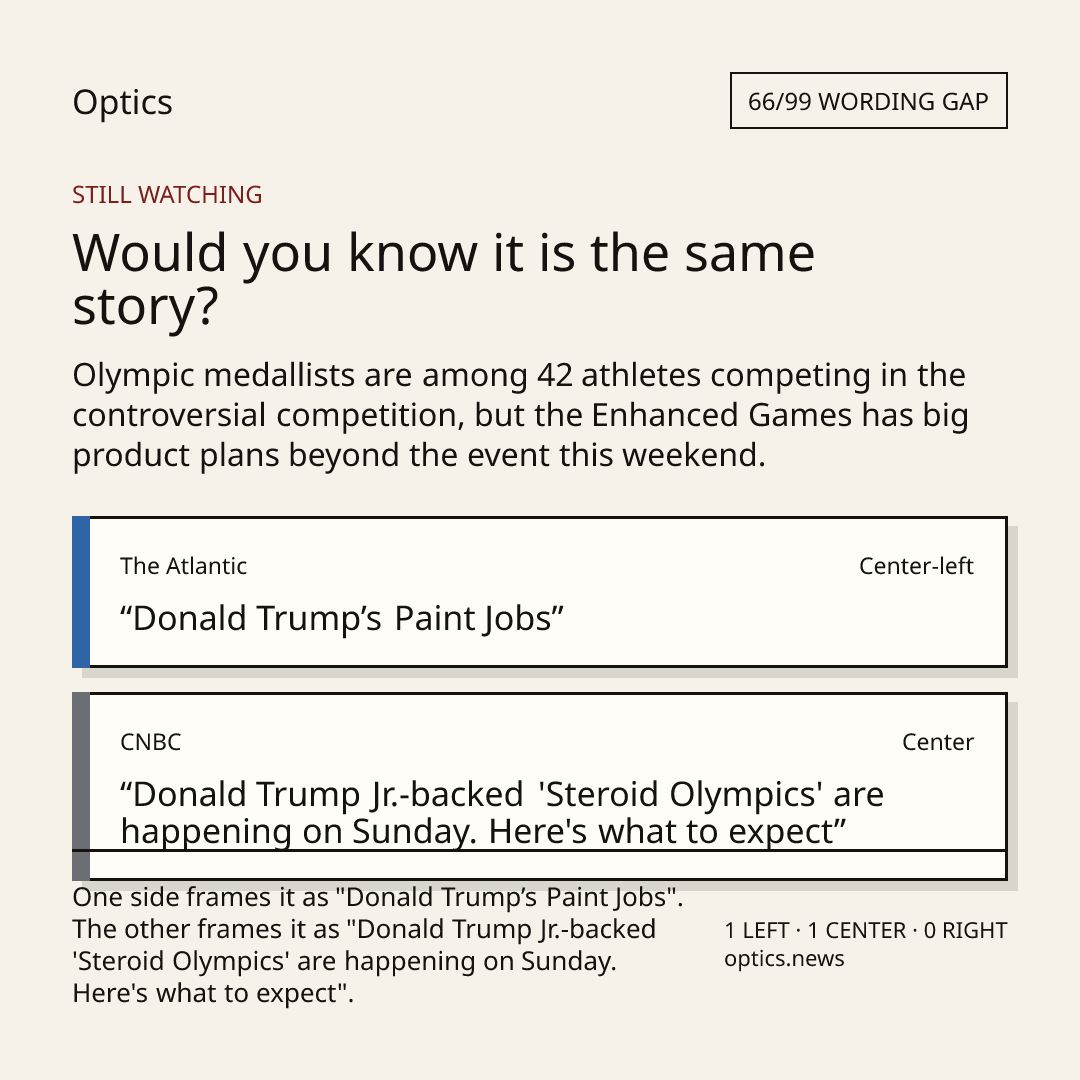This screenshot has width=1080, height=1080.
Task: Click the headline 'Would you know it is the same story?'
Action: coord(444,279)
